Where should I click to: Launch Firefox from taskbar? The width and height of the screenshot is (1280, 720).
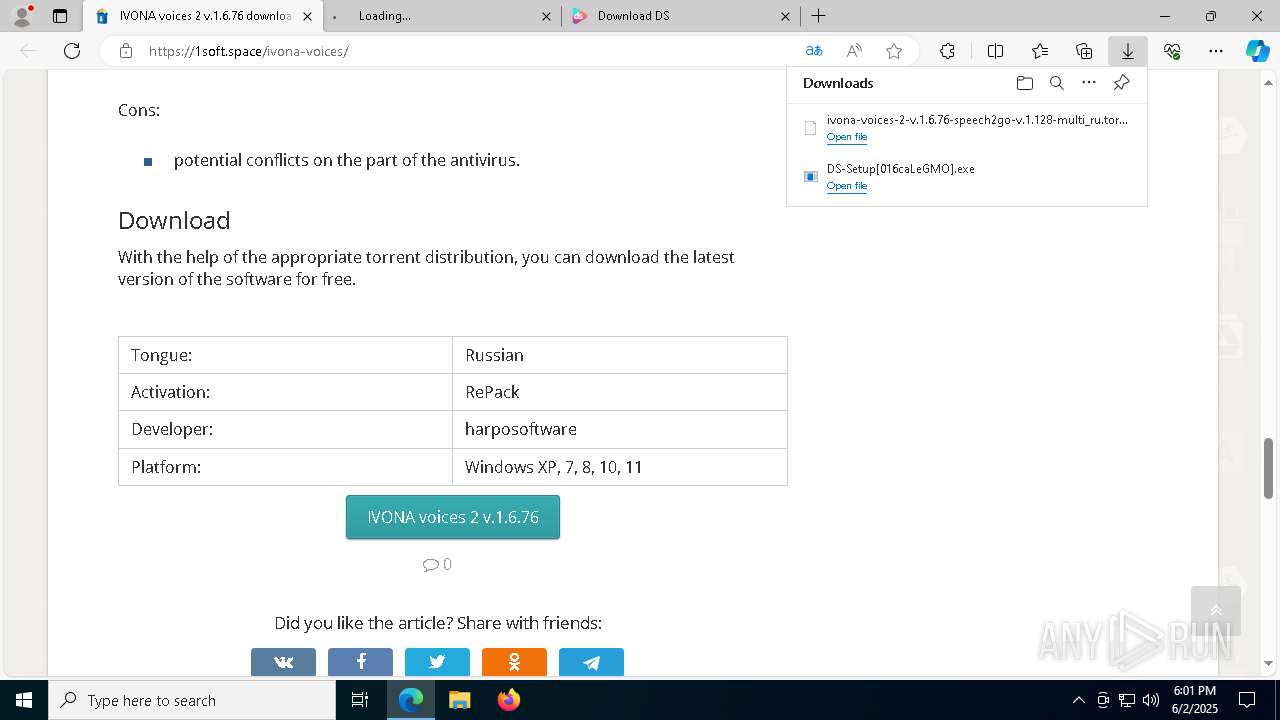[508, 700]
